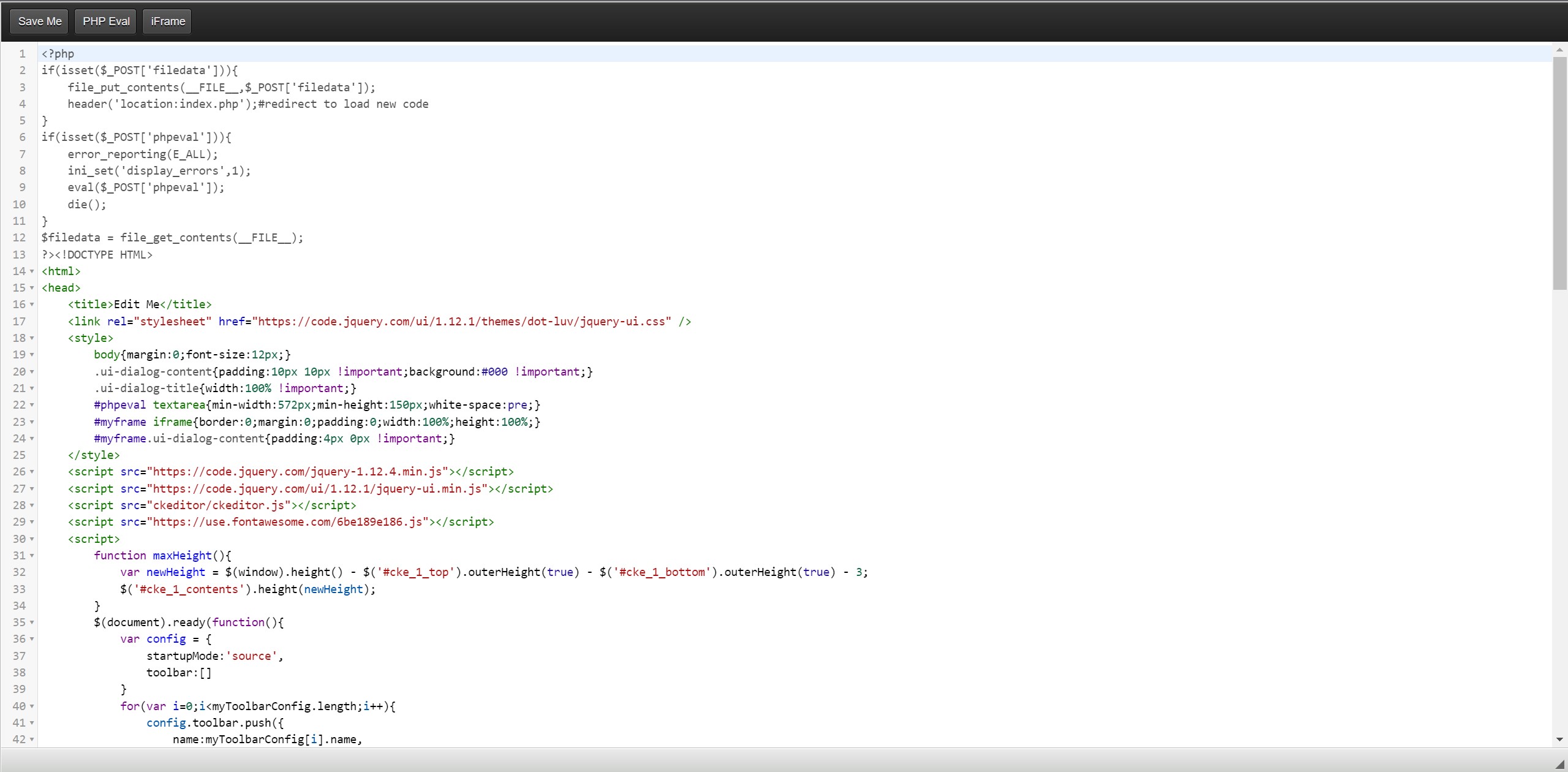The height and width of the screenshot is (772, 1568).
Task: Click line number 12 in gutter
Action: 19,238
